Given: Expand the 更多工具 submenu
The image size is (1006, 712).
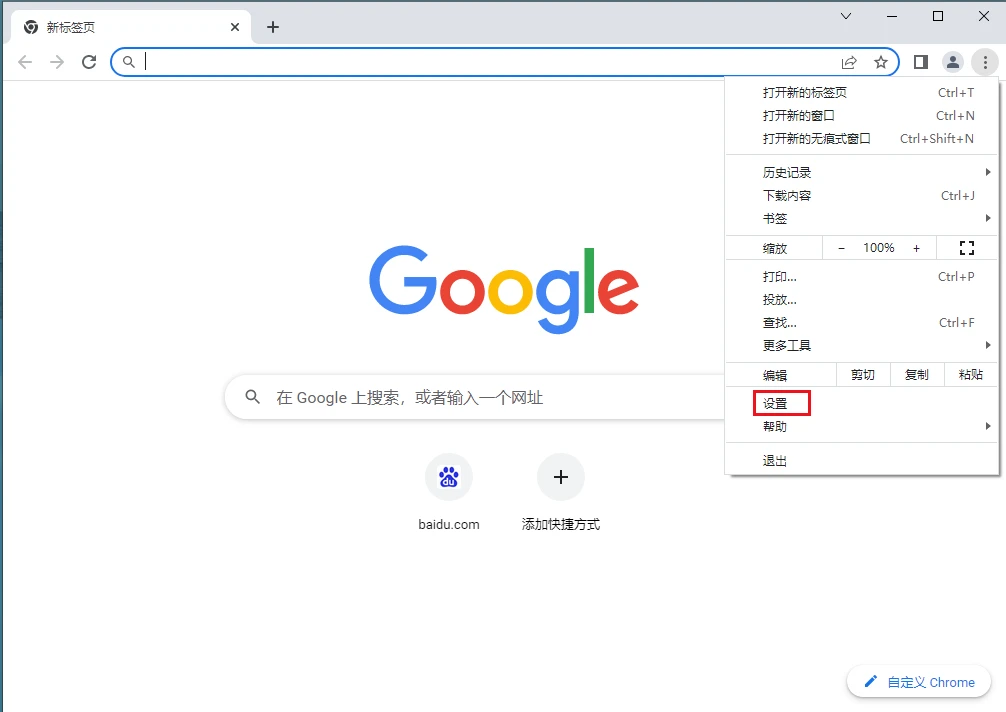Looking at the screenshot, I should [x=862, y=346].
